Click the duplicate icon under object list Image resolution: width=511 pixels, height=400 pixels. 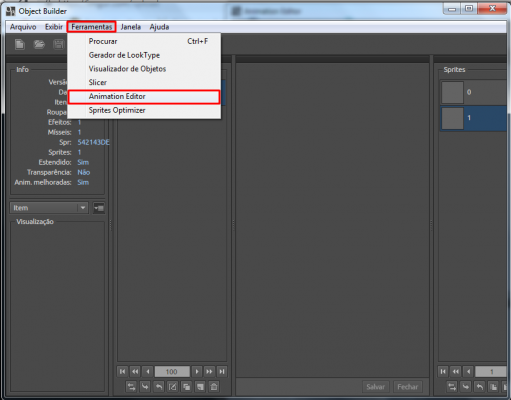(x=186, y=387)
